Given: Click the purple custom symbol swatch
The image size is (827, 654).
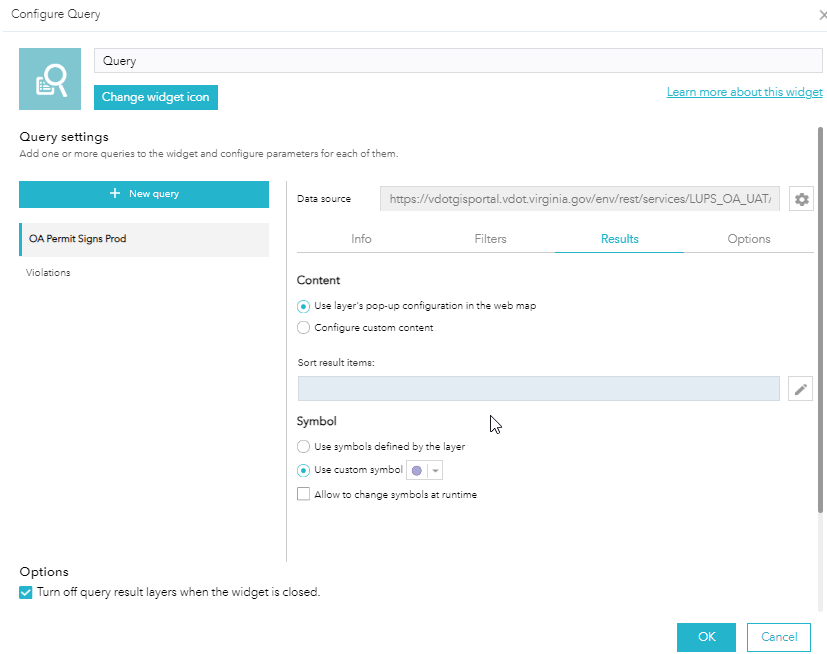Looking at the screenshot, I should (416, 471).
